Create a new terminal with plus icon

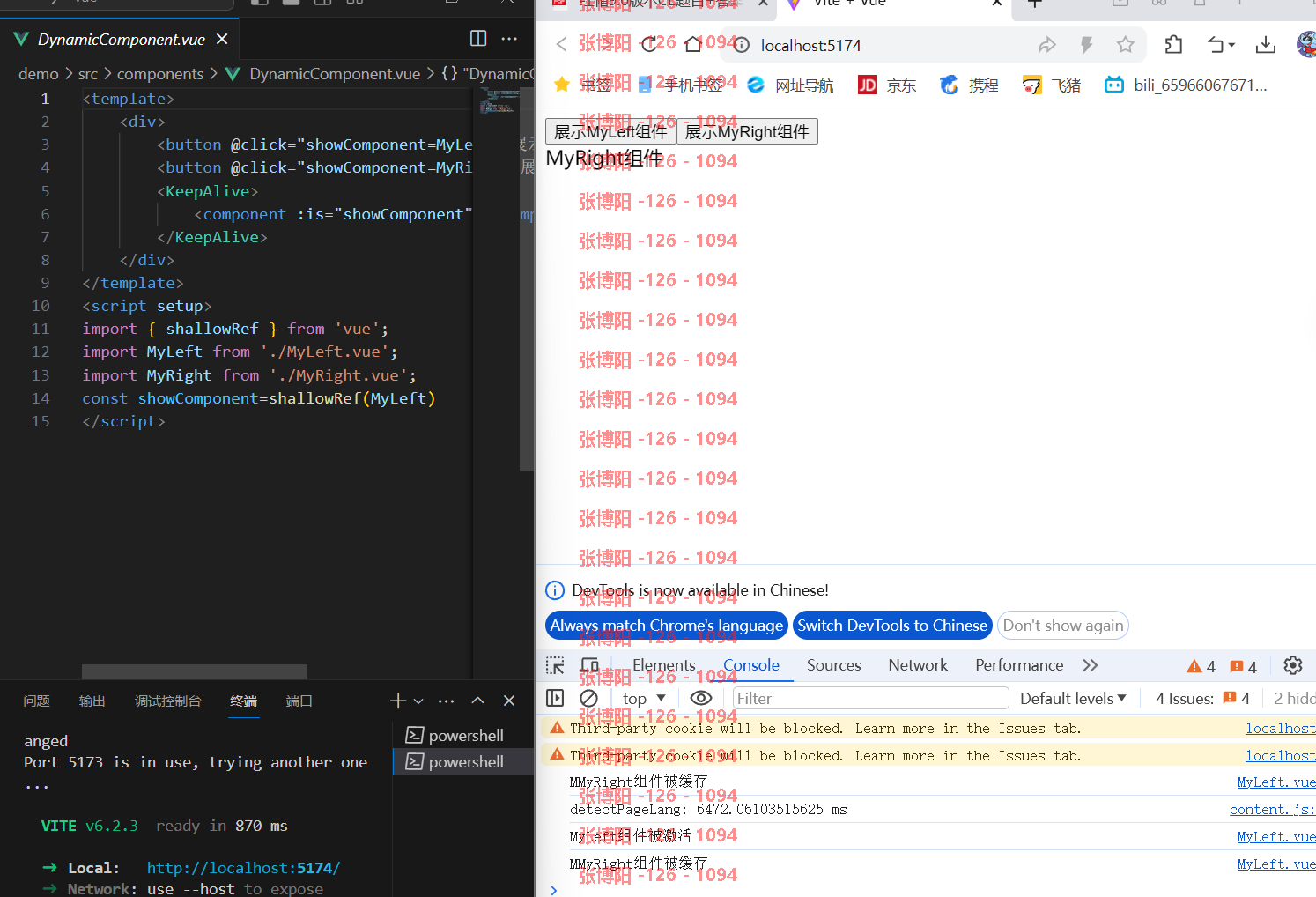point(398,701)
